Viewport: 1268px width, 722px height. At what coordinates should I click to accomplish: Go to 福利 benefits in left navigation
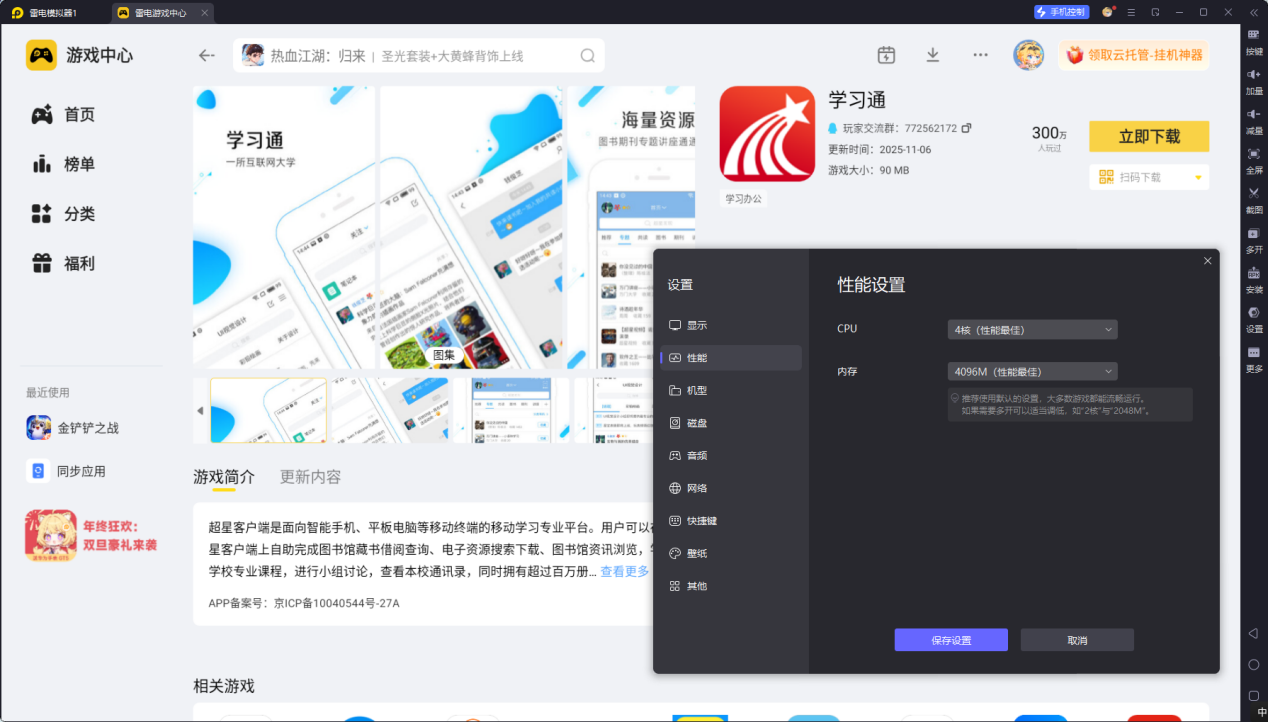64,264
